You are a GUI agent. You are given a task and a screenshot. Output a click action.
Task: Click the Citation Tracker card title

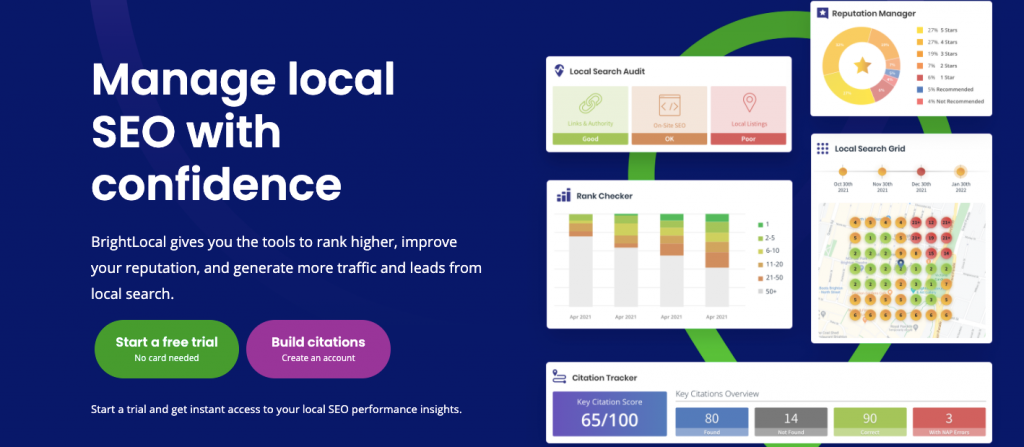tap(604, 377)
